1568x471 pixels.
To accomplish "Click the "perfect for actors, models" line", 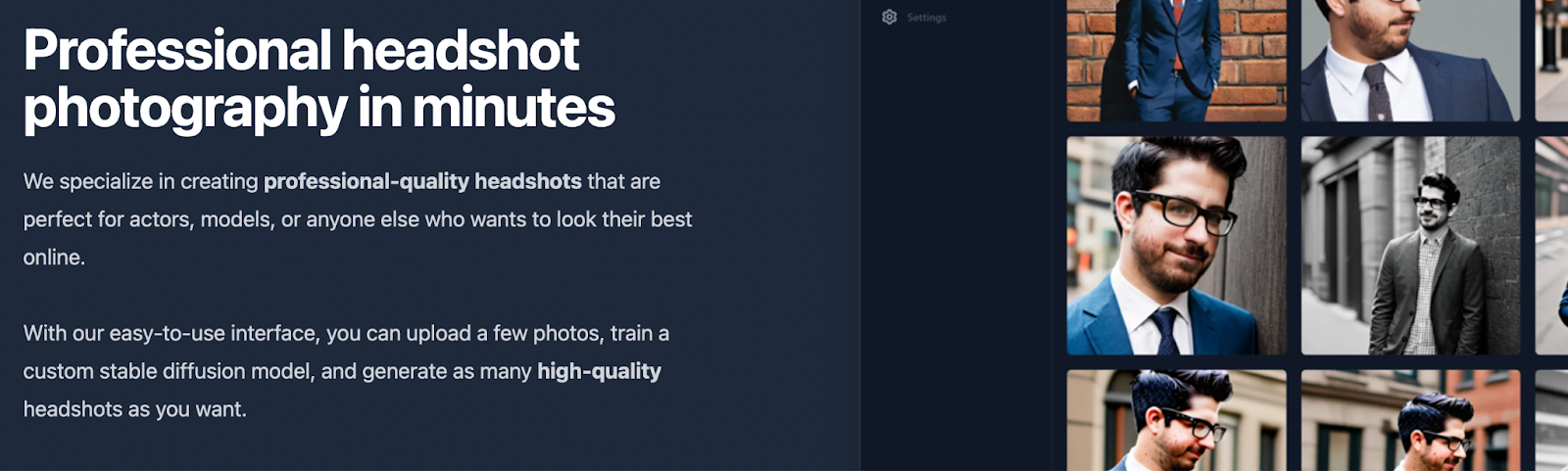I will [358, 219].
